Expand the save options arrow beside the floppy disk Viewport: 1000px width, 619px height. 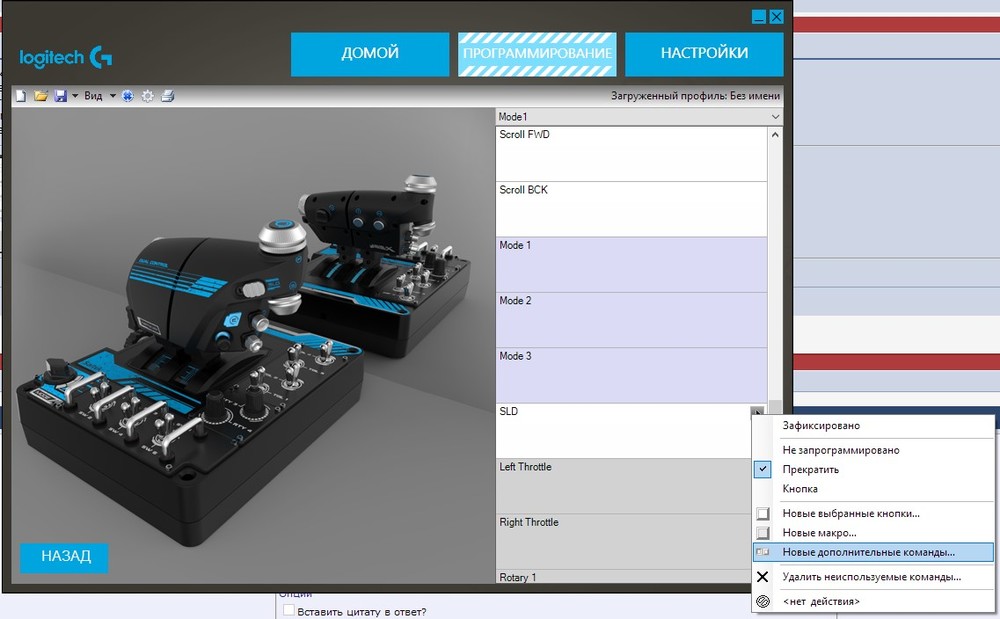click(x=75, y=96)
